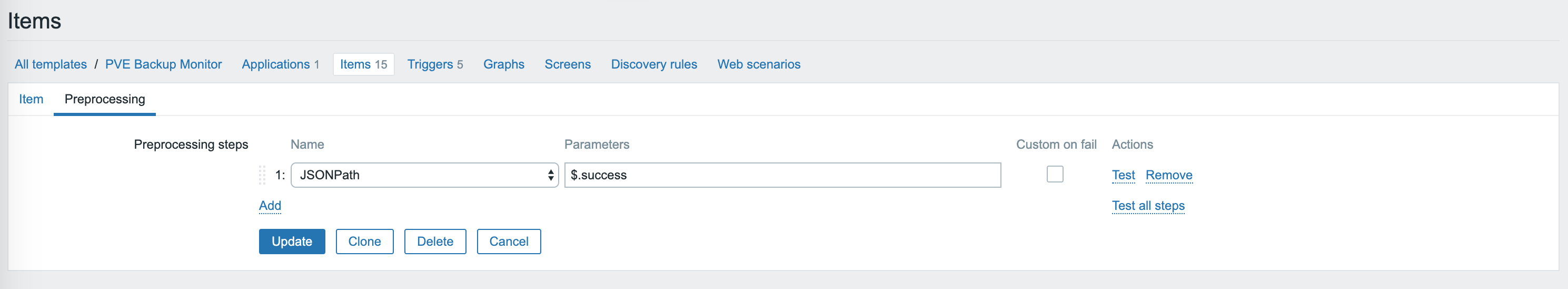Switch to the Item tab

(x=31, y=99)
